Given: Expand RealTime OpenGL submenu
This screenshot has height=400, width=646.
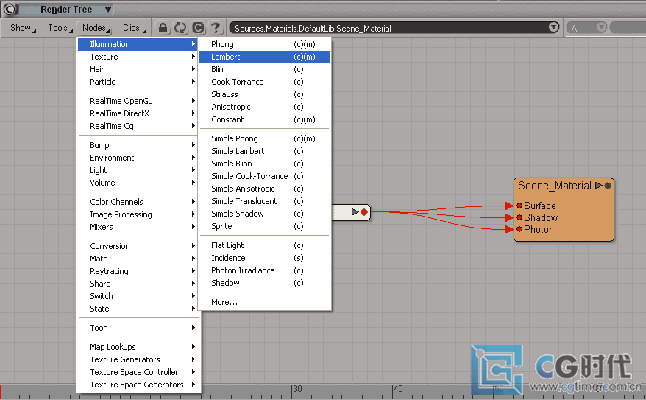Looking at the screenshot, I should 138,101.
